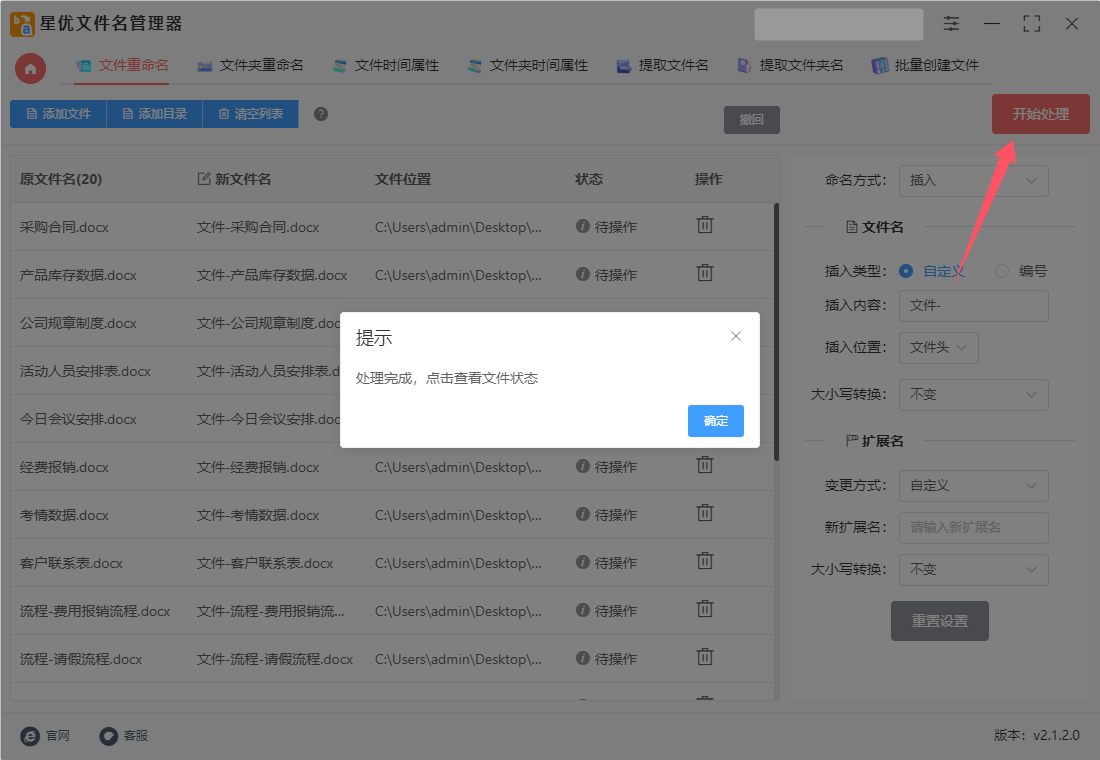Click the file list vertical scrollbar
This screenshot has height=760, width=1100.
click(776, 332)
